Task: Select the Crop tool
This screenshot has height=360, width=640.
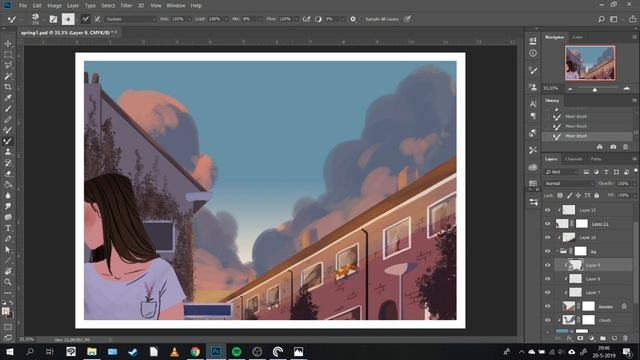Action: (x=8, y=87)
